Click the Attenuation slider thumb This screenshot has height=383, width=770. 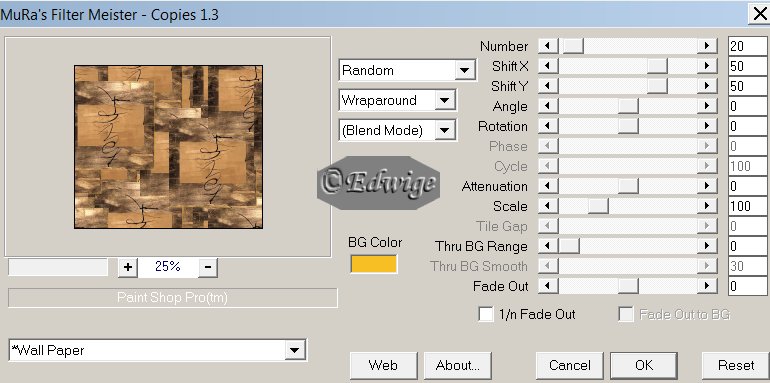pos(628,186)
